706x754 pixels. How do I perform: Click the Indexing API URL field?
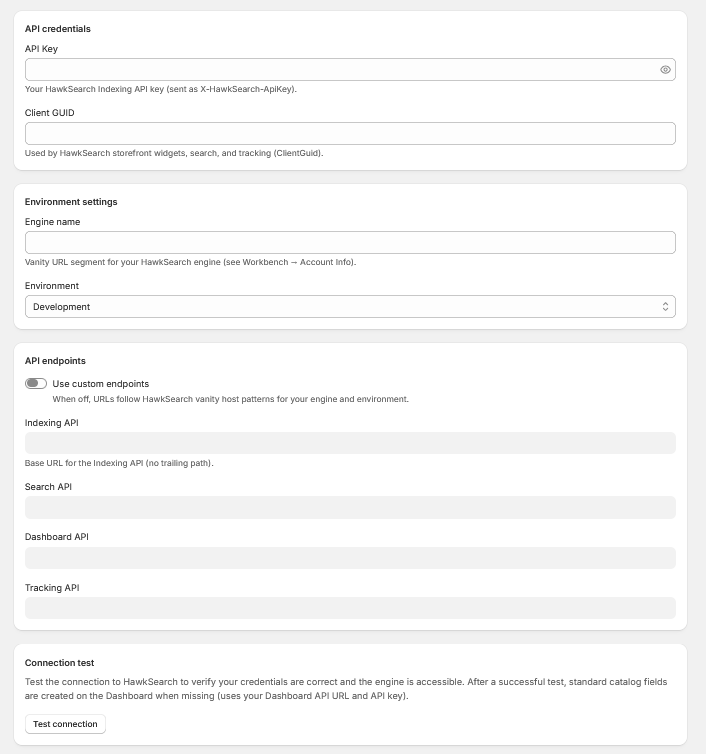pos(350,443)
